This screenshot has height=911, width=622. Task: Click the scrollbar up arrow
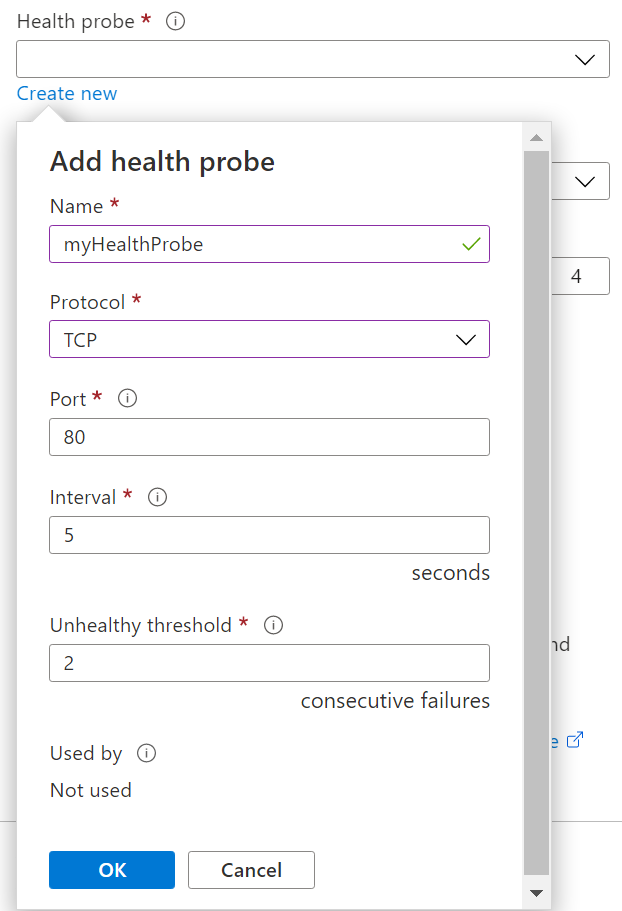click(x=536, y=137)
